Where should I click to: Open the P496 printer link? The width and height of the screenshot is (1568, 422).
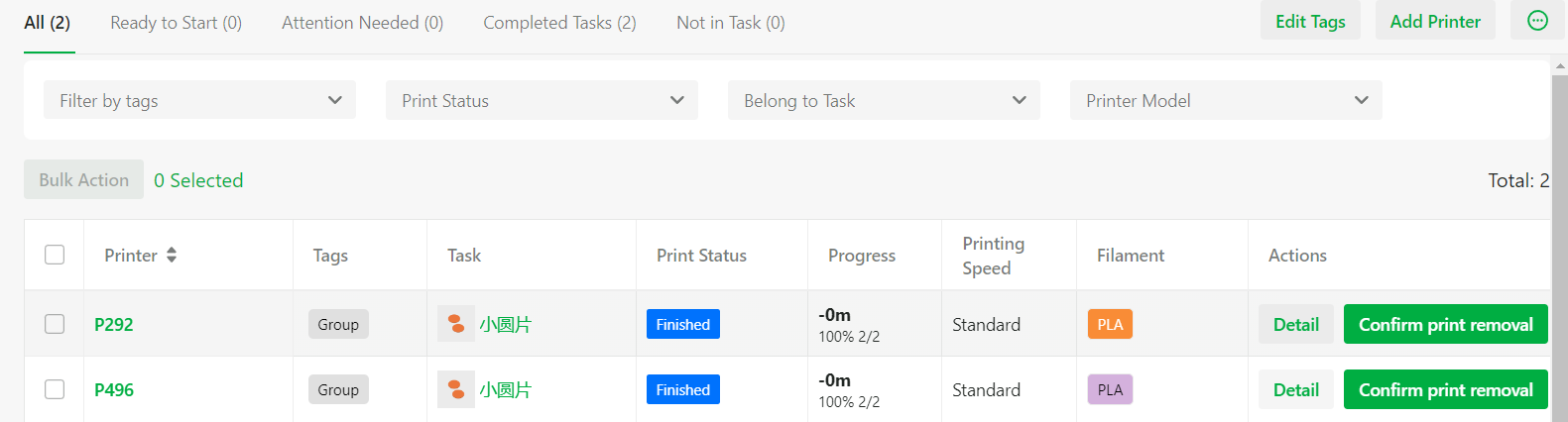coord(114,389)
